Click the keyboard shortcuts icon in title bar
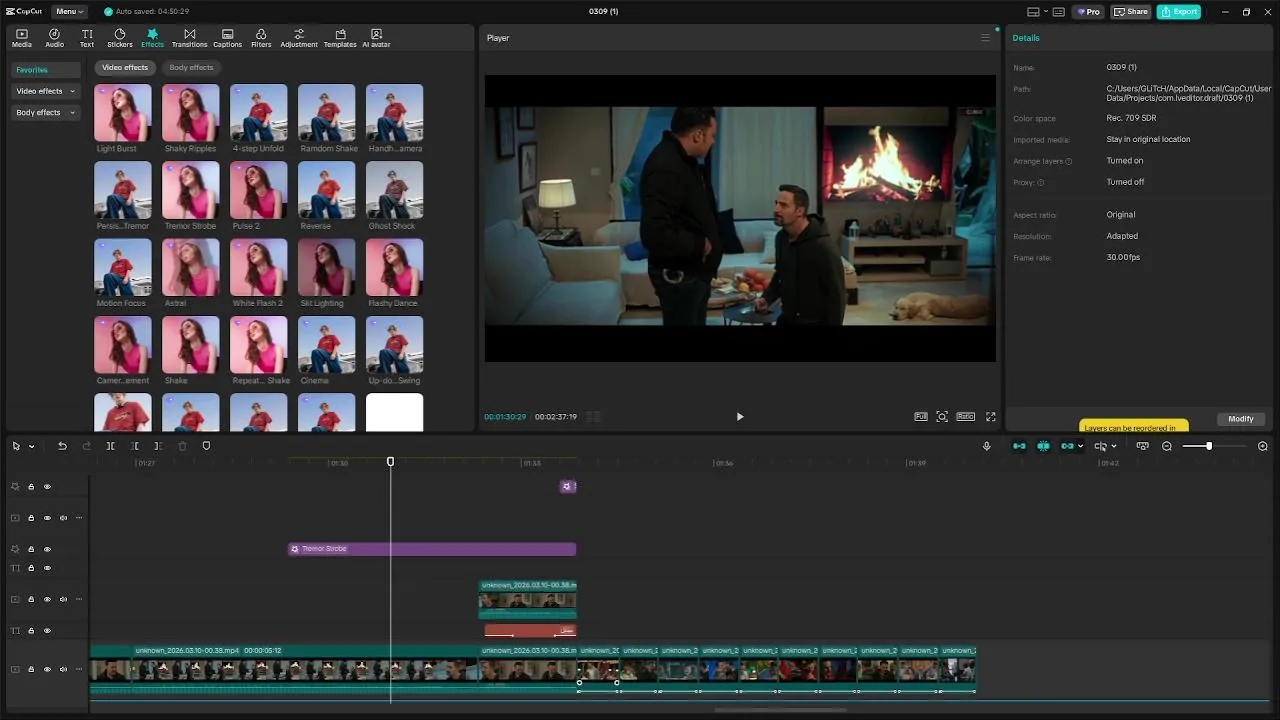1280x720 pixels. coord(1059,12)
